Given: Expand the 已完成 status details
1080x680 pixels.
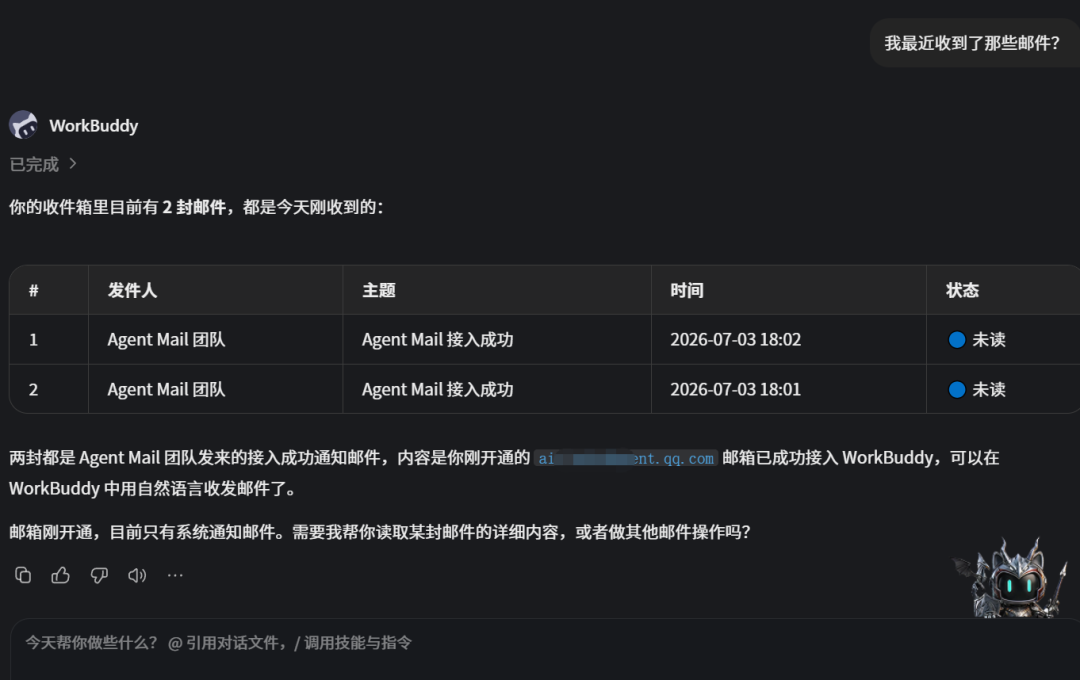Looking at the screenshot, I should 43,164.
